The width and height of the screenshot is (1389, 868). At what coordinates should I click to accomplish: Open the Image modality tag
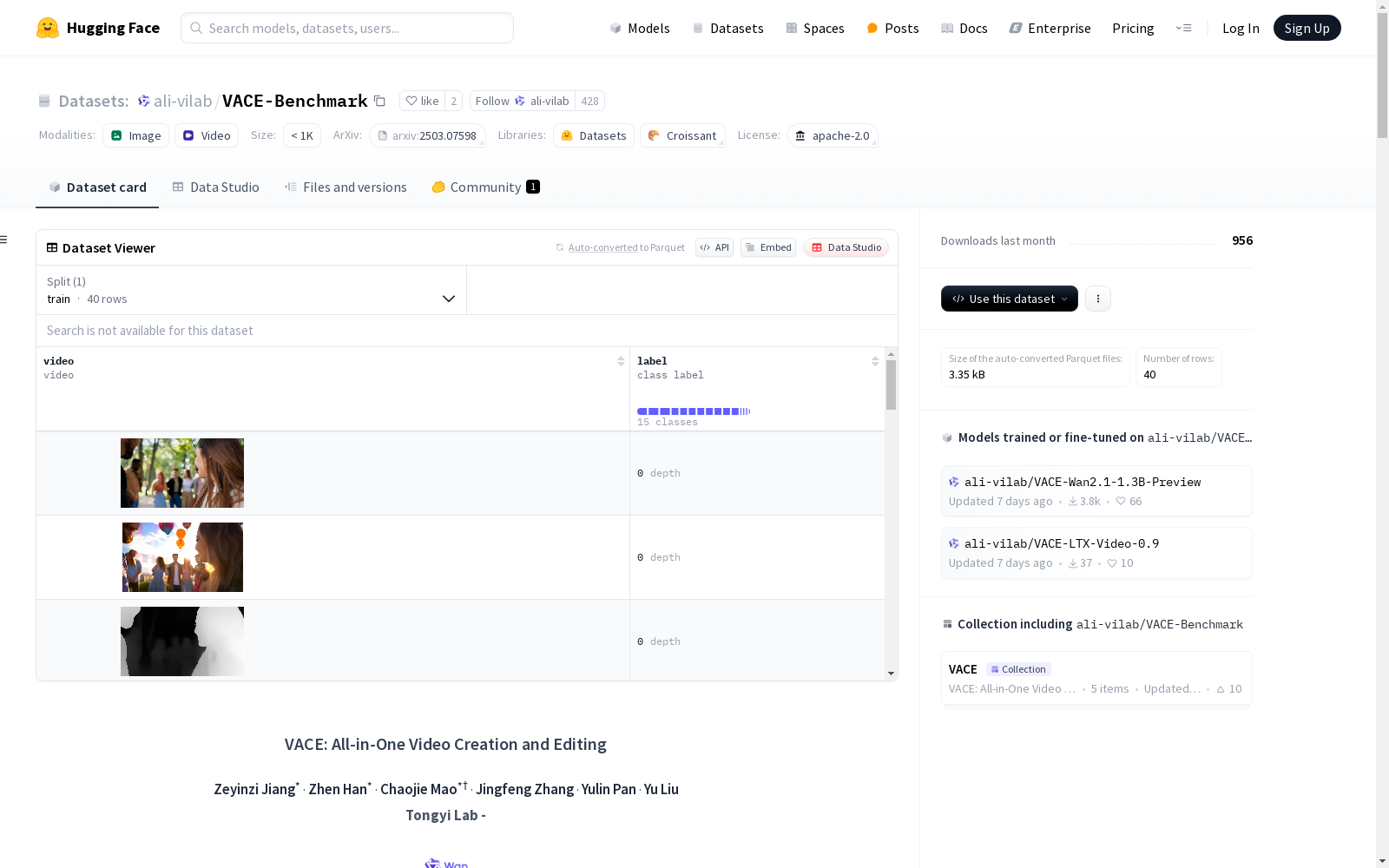click(x=136, y=135)
